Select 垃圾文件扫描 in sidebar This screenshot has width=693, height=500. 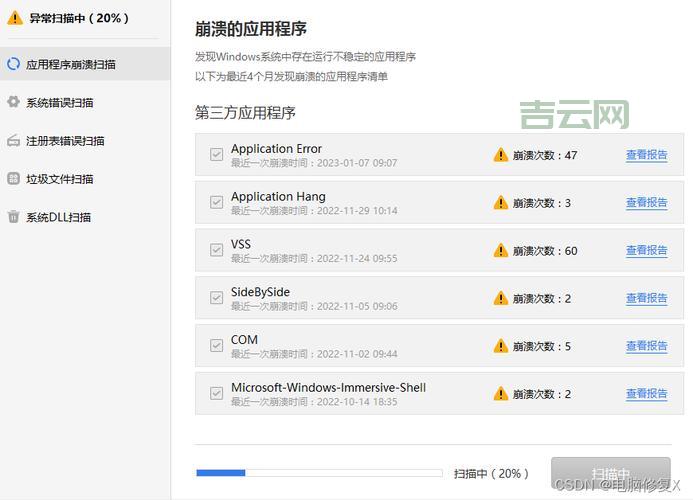pyautogui.click(x=85, y=179)
